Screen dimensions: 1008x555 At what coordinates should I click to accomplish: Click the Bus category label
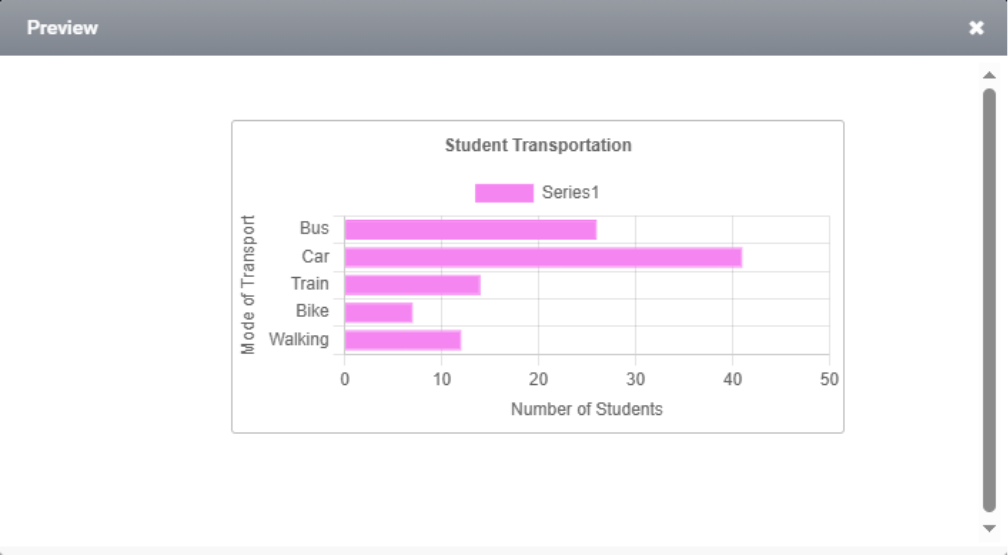[x=314, y=228]
